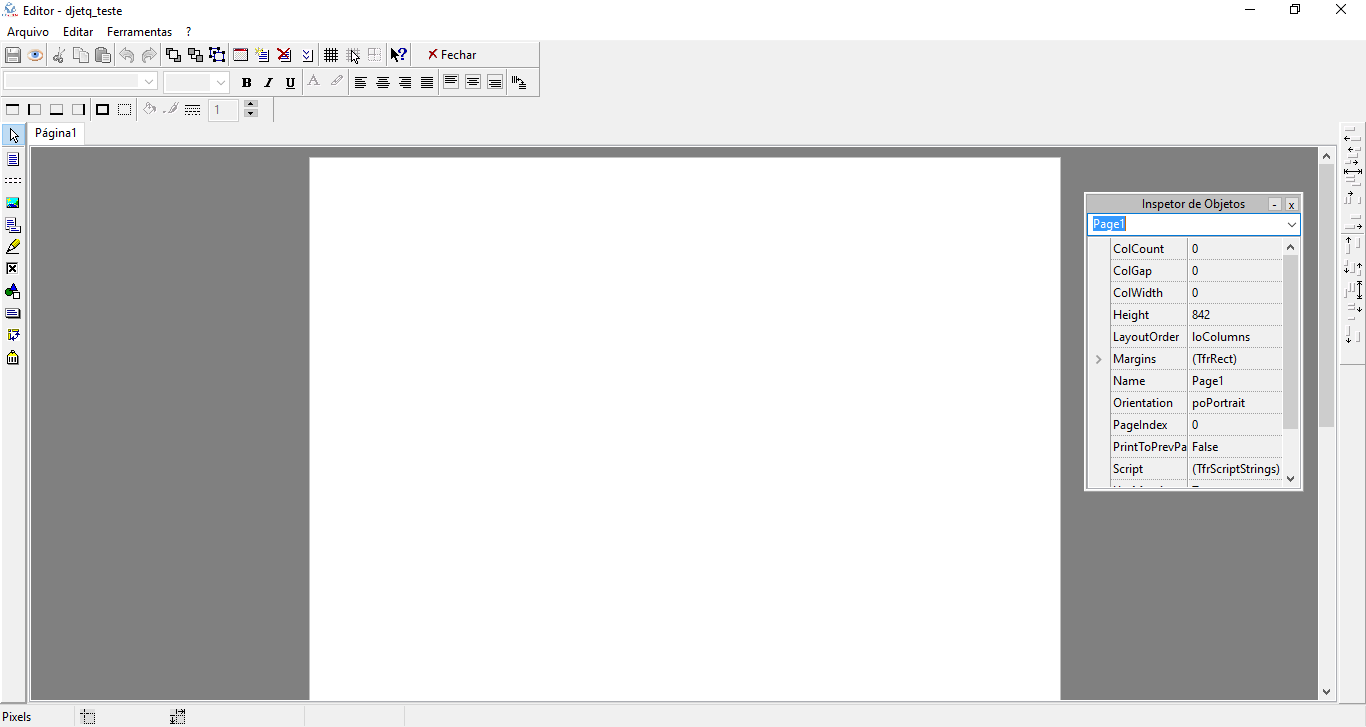Toggle underline text formatting
This screenshot has width=1366, height=727.
coord(290,83)
